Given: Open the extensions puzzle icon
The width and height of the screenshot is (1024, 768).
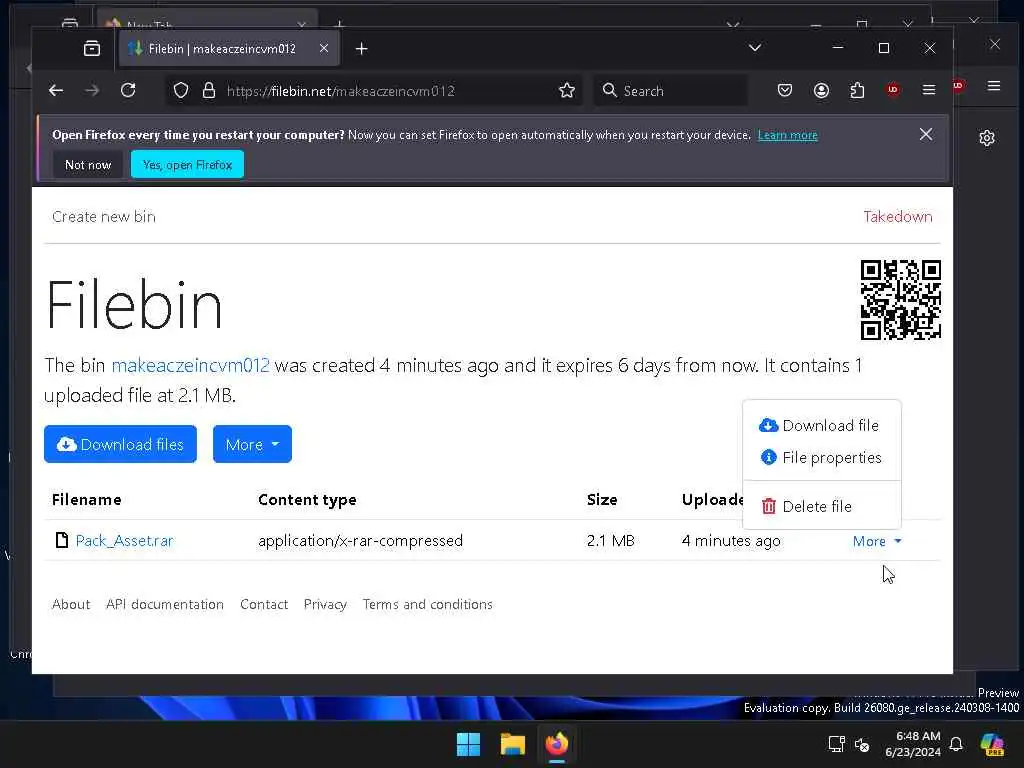Looking at the screenshot, I should (857, 90).
